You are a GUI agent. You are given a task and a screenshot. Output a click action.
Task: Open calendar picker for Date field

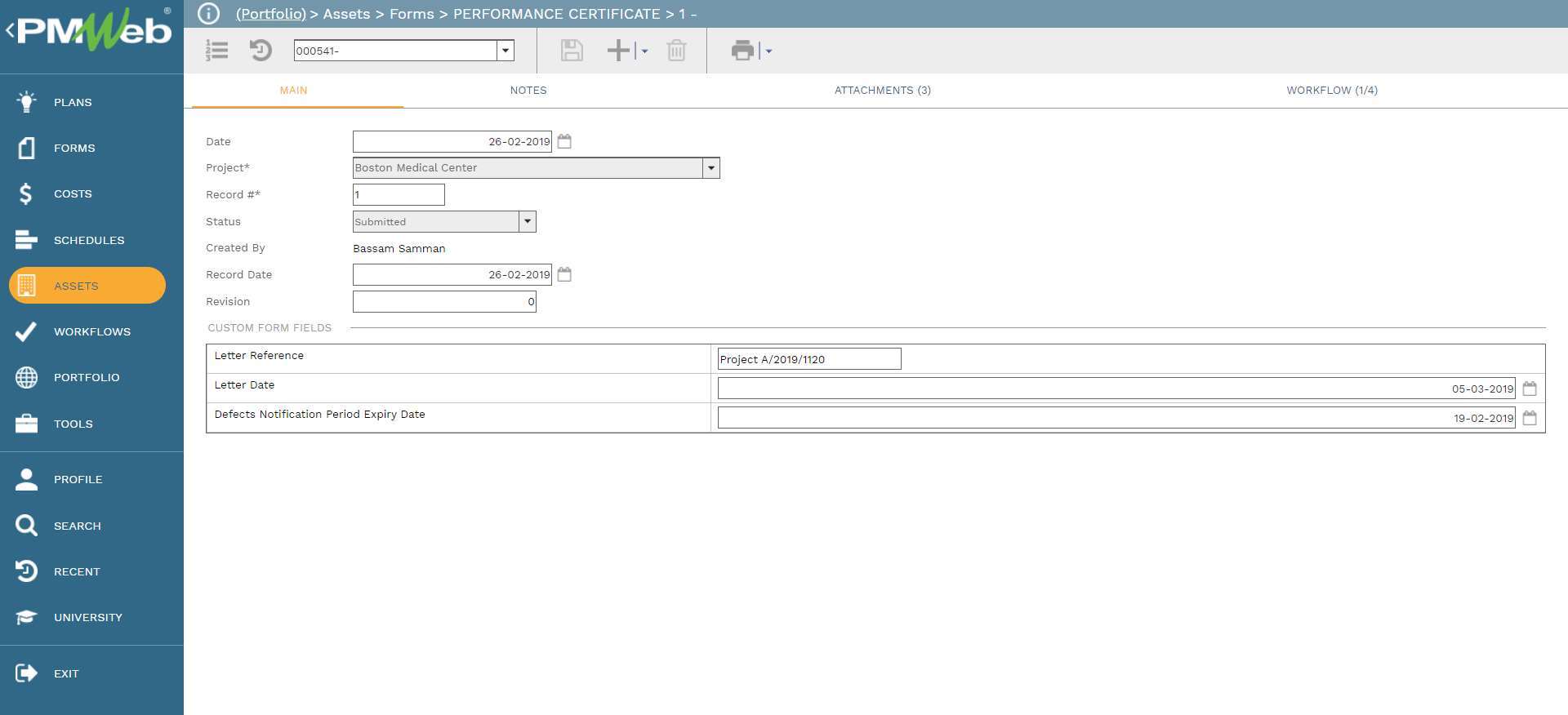[564, 141]
